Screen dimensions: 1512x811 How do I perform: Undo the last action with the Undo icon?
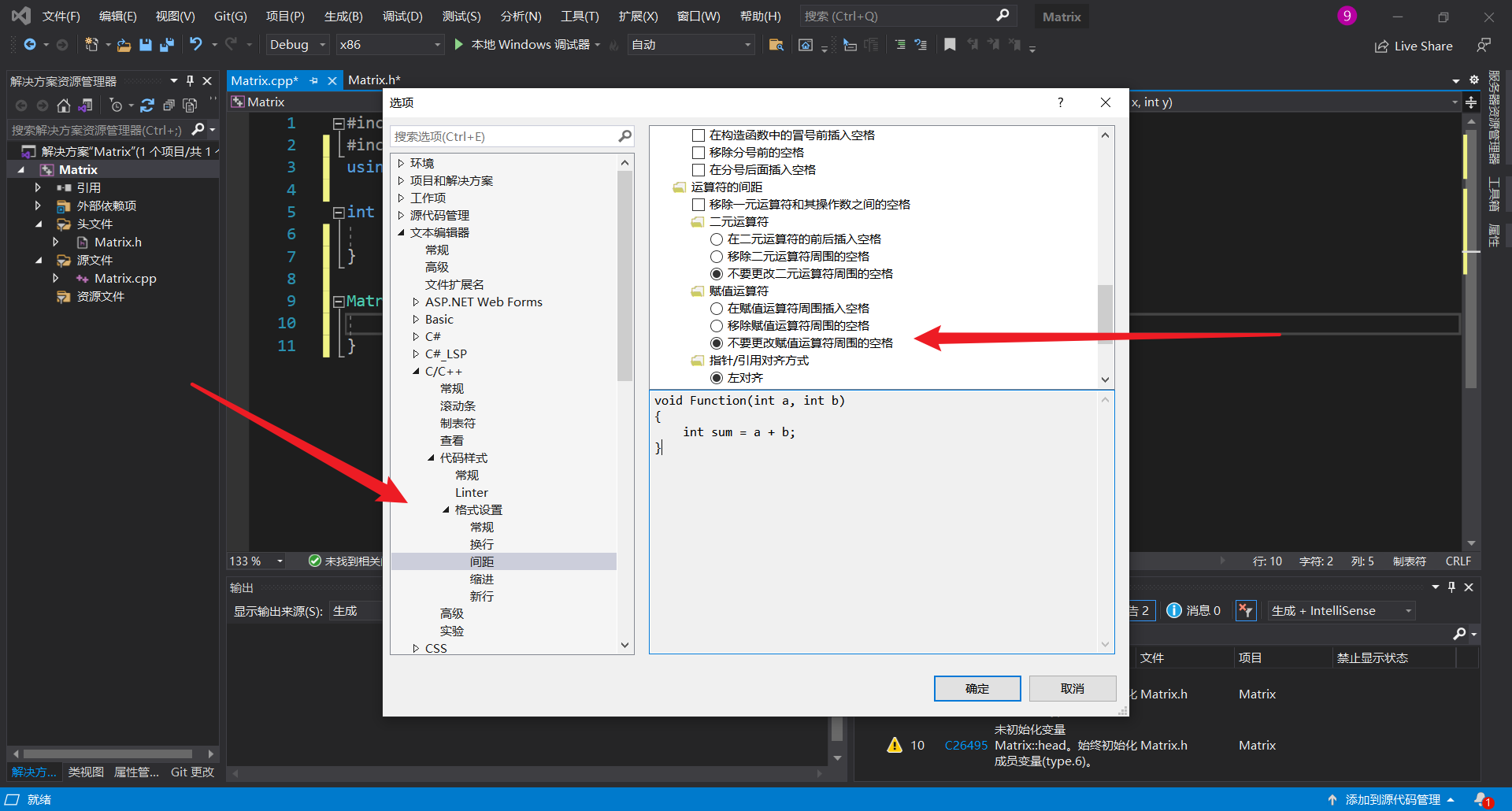(x=196, y=45)
